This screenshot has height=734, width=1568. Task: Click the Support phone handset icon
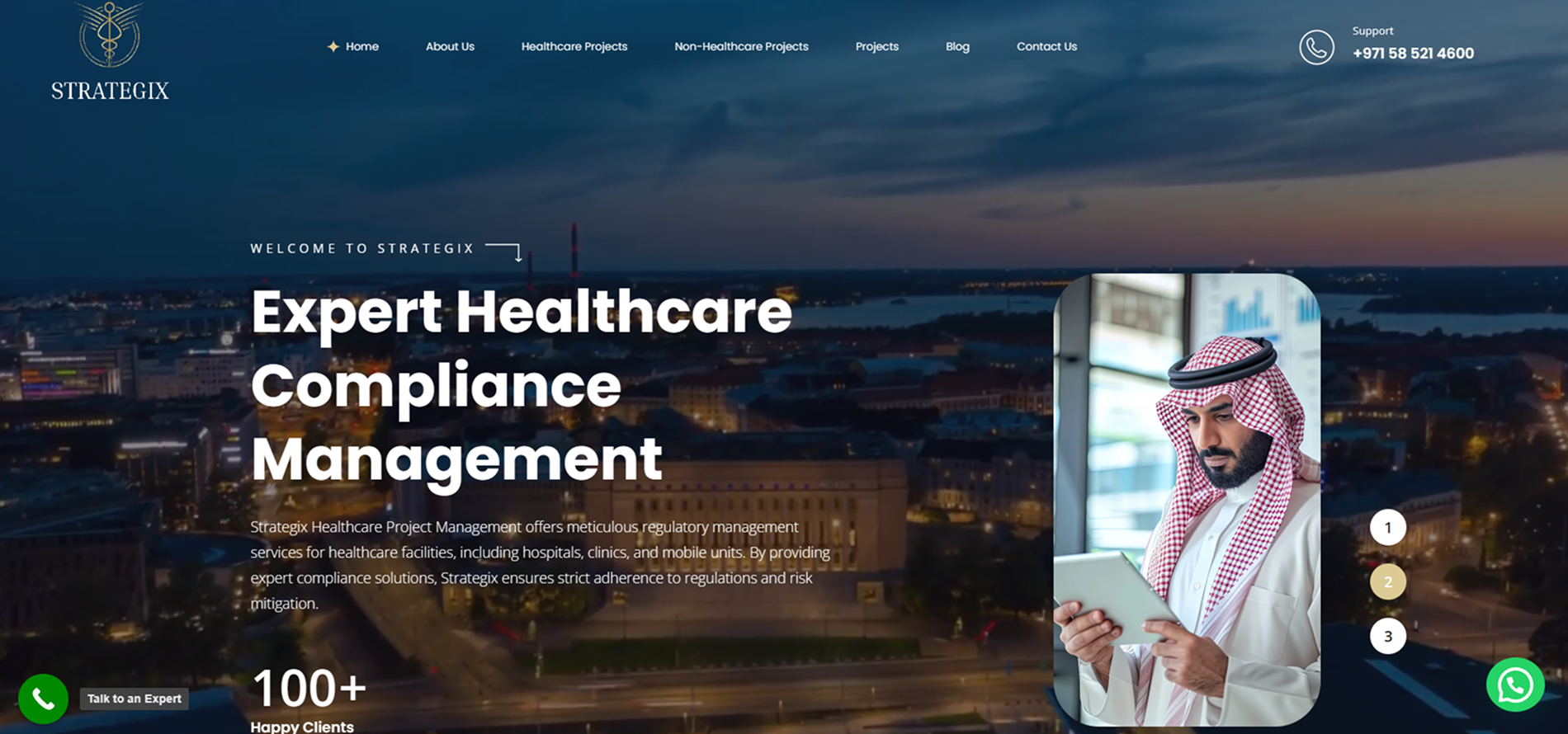[x=1316, y=48]
